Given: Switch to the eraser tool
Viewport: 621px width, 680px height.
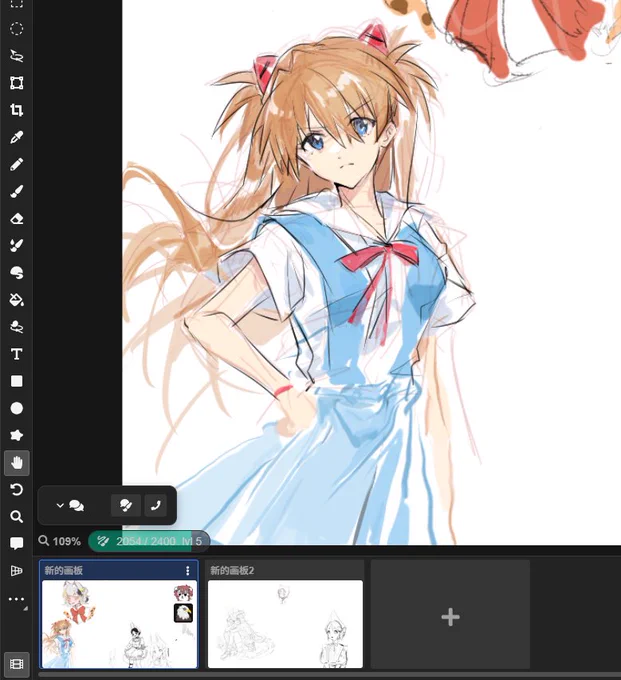Looking at the screenshot, I should pyautogui.click(x=16, y=219).
